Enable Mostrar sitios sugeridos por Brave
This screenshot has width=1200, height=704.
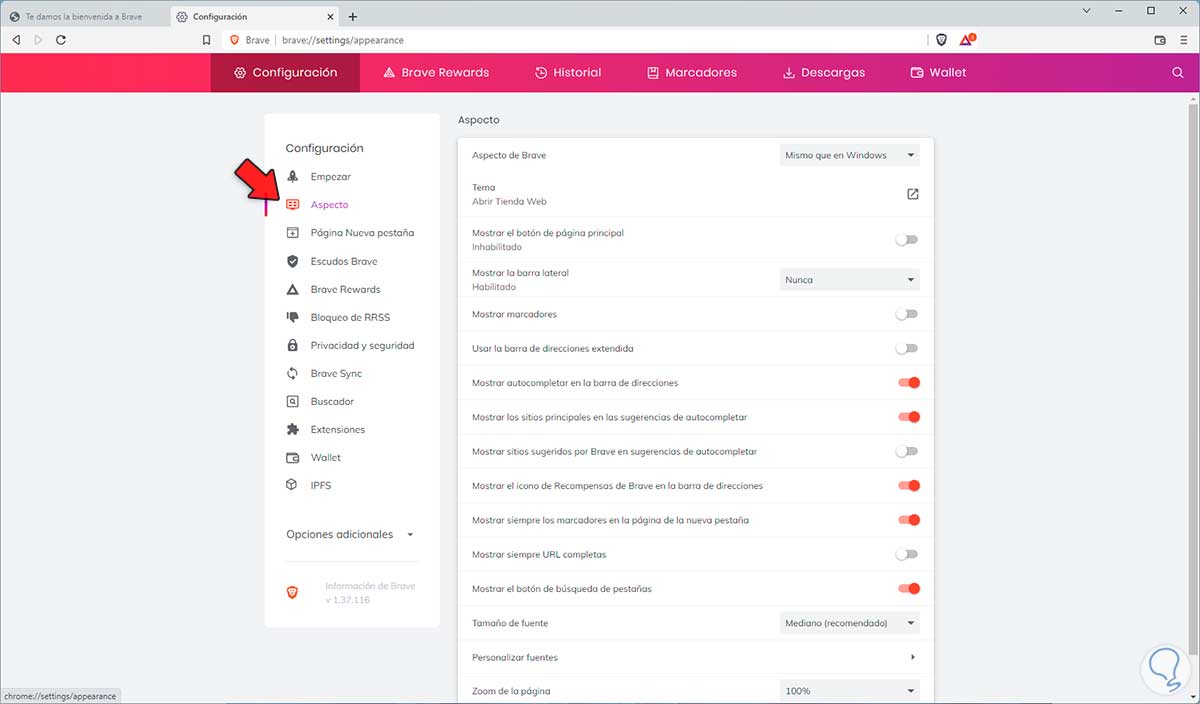click(907, 451)
